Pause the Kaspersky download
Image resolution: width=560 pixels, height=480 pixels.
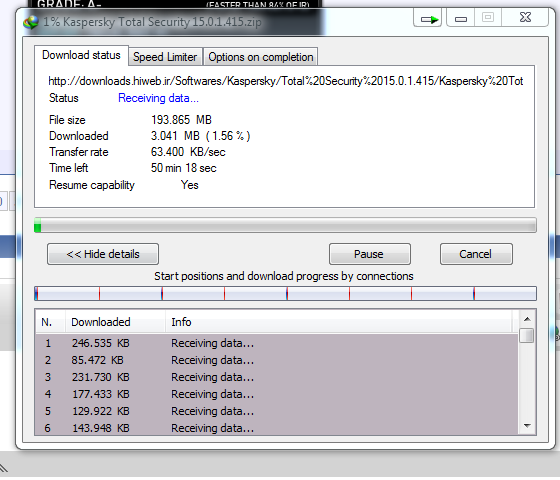tap(370, 254)
